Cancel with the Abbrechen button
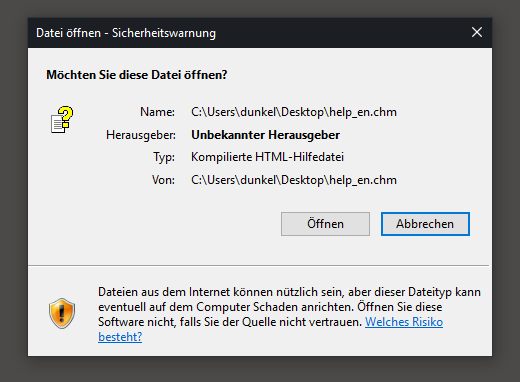The width and height of the screenshot is (520, 382). (x=425, y=224)
